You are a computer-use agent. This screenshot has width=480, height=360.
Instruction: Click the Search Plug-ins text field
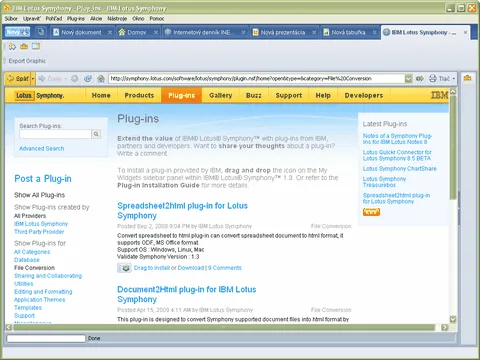tap(55, 134)
